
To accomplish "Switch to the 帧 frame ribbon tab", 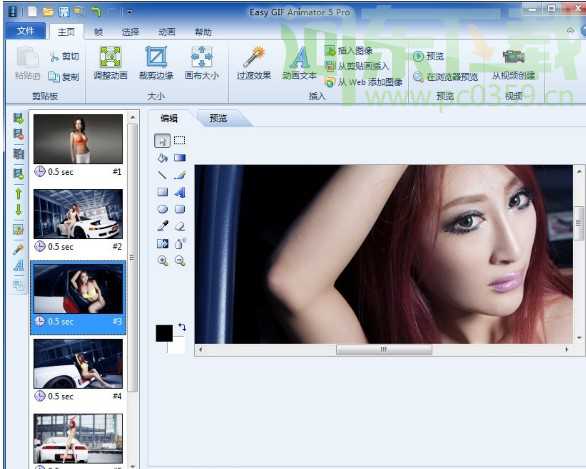I will coord(98,32).
